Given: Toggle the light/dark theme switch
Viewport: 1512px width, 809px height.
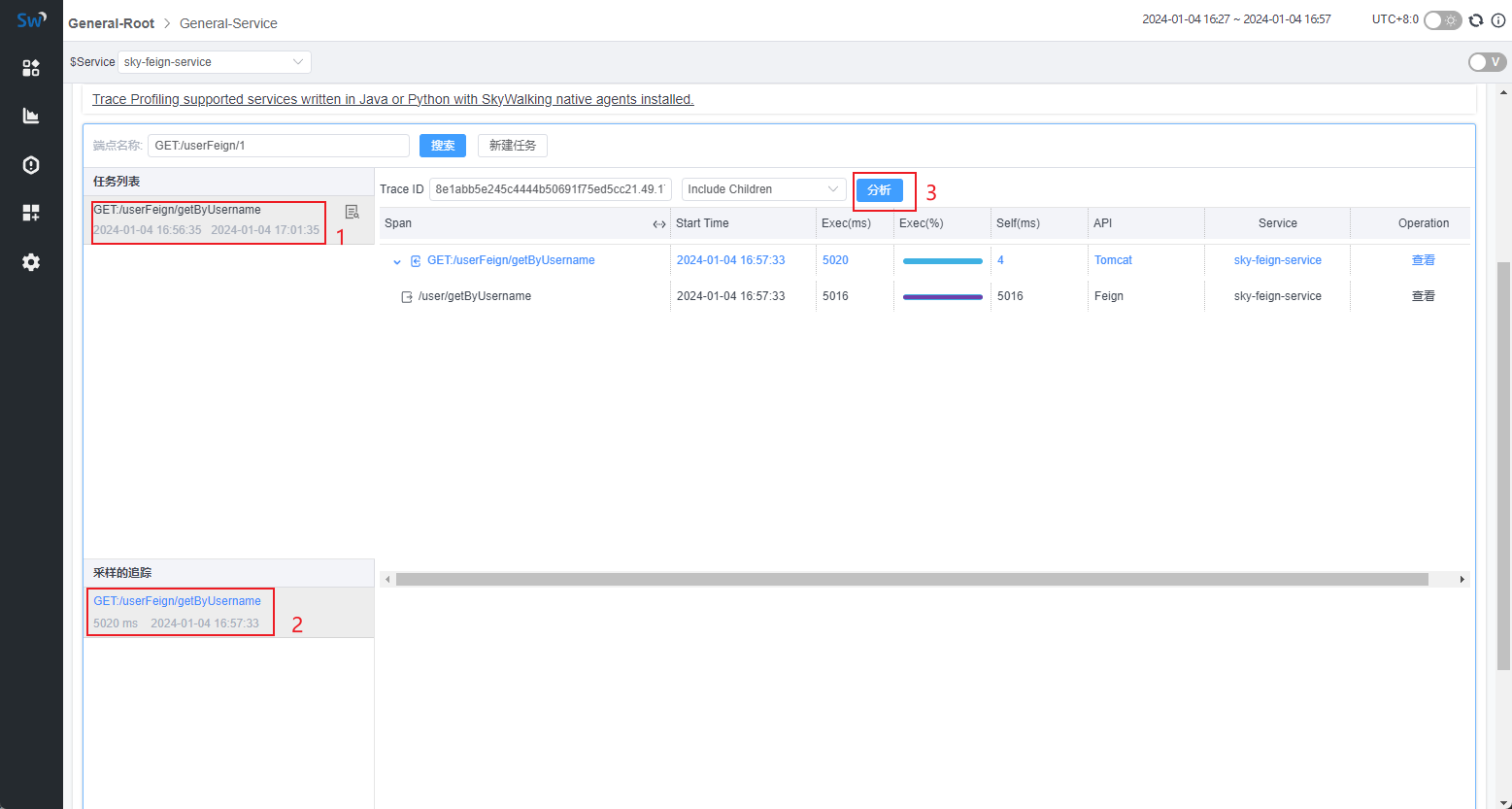Looking at the screenshot, I should coord(1442,20).
